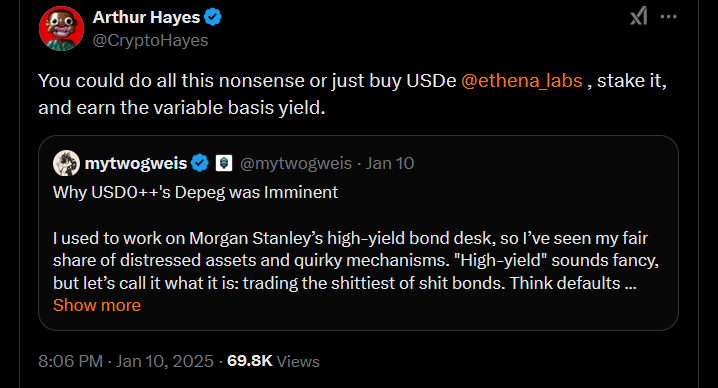Image resolution: width=718 pixels, height=388 pixels.
Task: Click the Jan 10 quoted tweet date
Action: point(390,163)
